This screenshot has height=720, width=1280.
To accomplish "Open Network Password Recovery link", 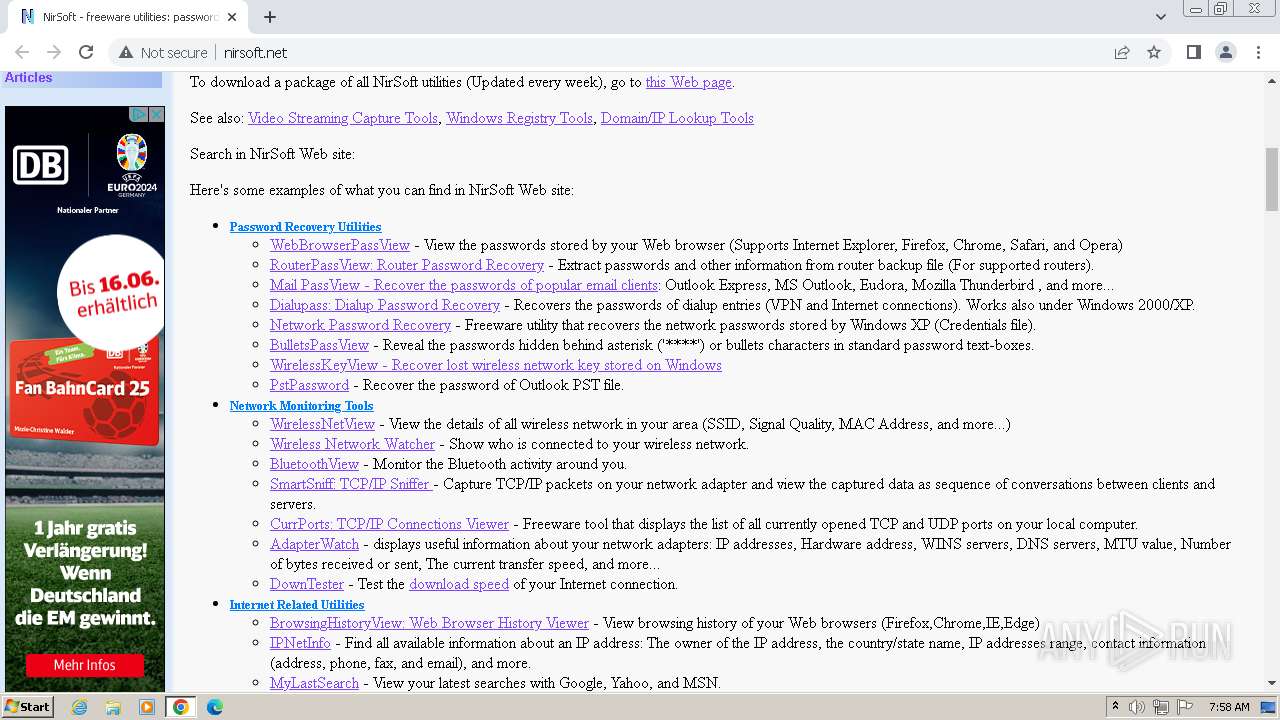I will (x=360, y=325).
